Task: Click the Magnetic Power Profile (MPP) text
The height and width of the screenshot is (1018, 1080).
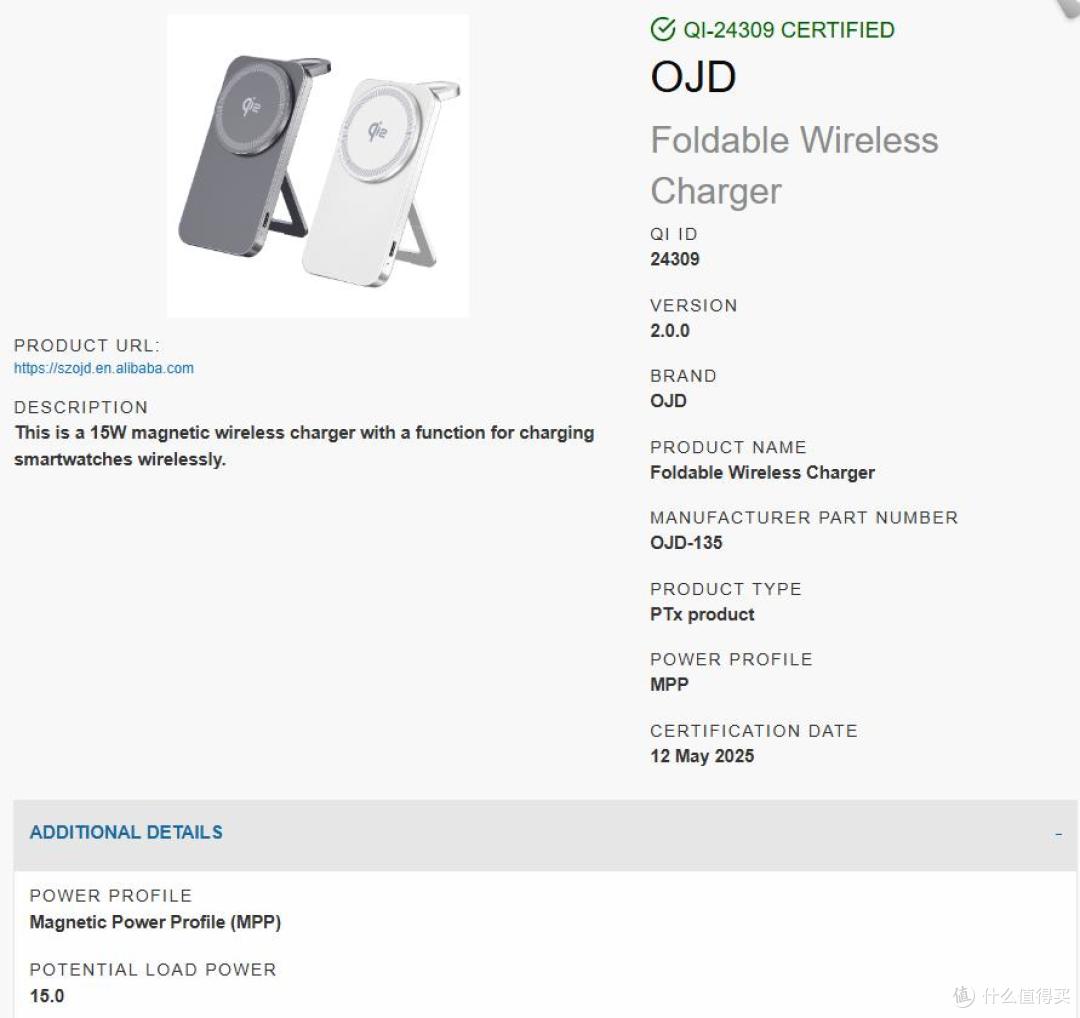Action: pos(155,922)
